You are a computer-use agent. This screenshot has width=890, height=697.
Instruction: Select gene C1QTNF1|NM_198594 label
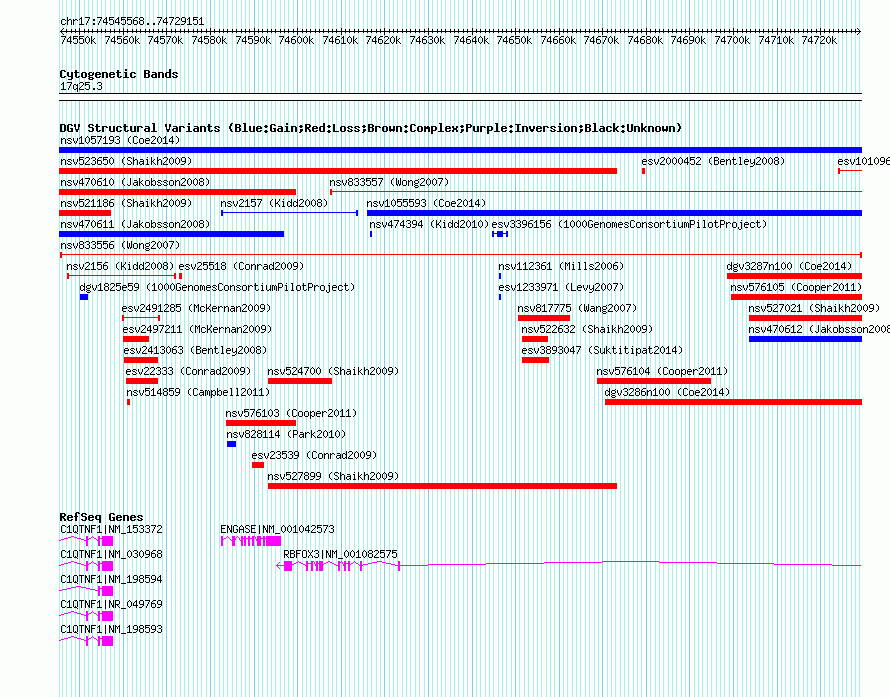(x=111, y=580)
